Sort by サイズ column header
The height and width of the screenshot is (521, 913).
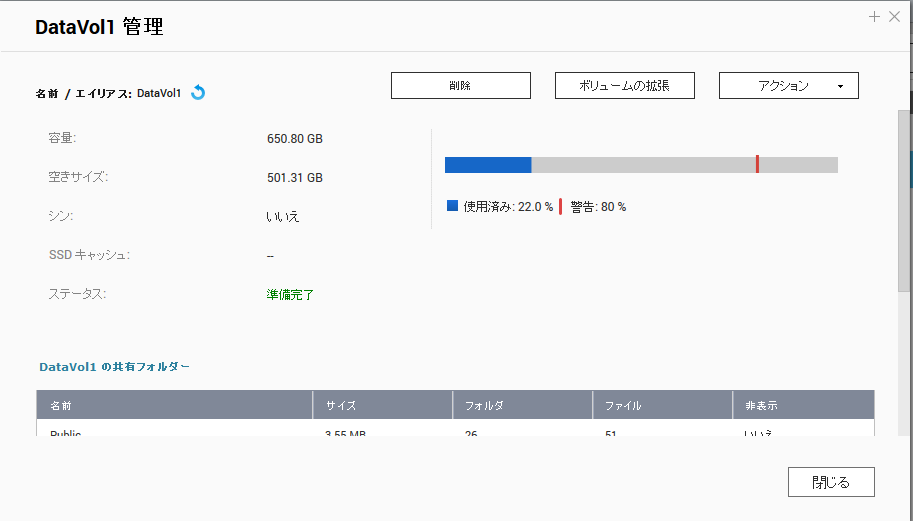tap(383, 405)
